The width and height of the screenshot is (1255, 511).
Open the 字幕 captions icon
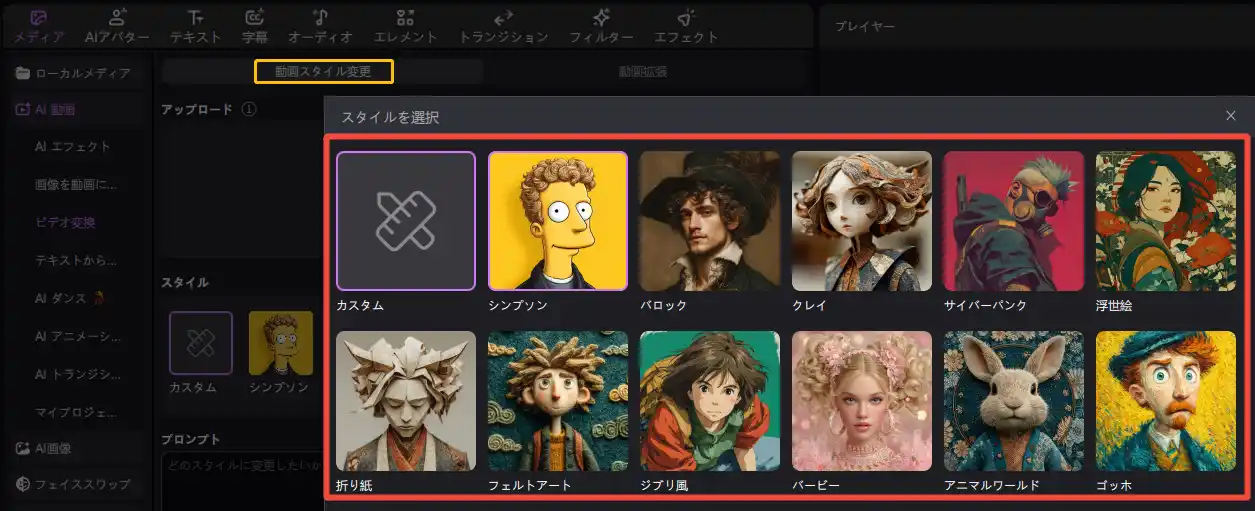255,18
